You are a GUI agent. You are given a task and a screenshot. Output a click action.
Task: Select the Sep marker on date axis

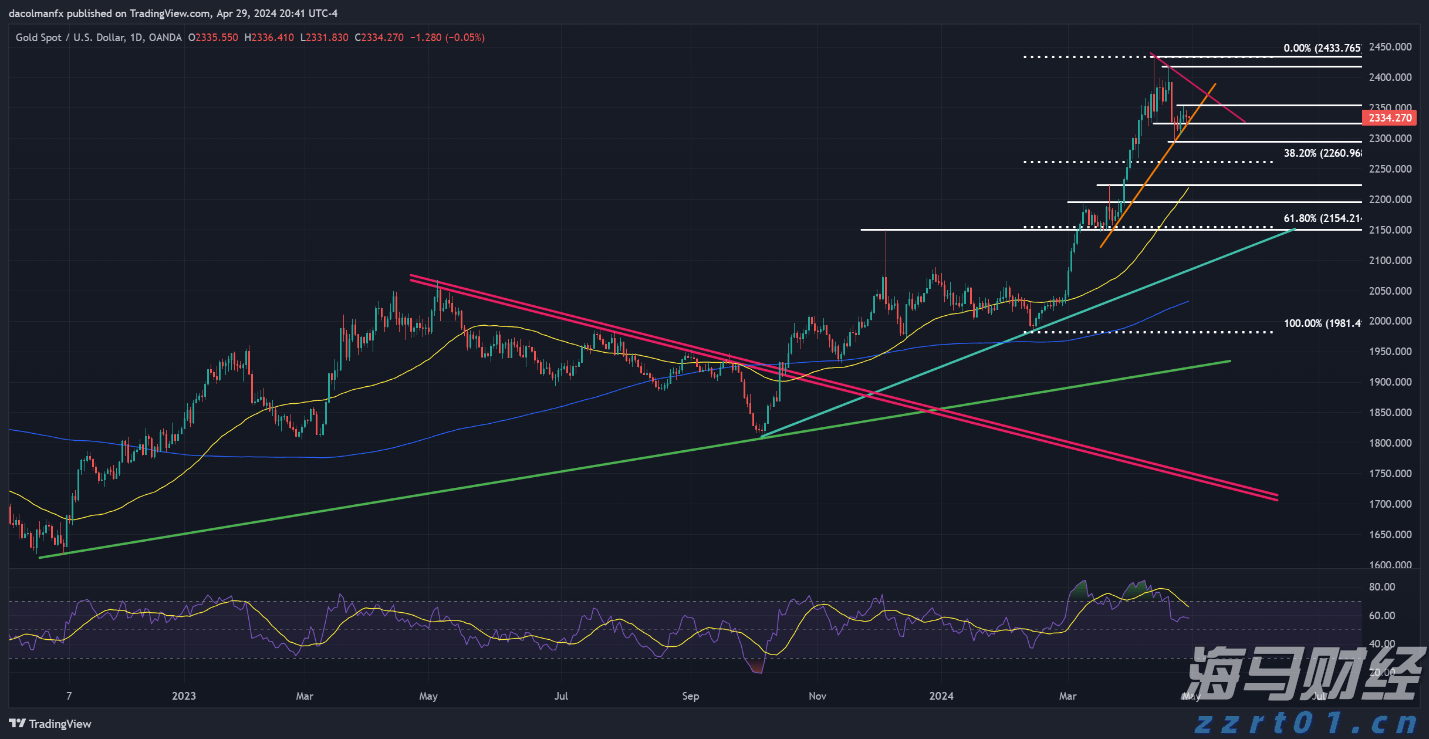click(x=690, y=695)
